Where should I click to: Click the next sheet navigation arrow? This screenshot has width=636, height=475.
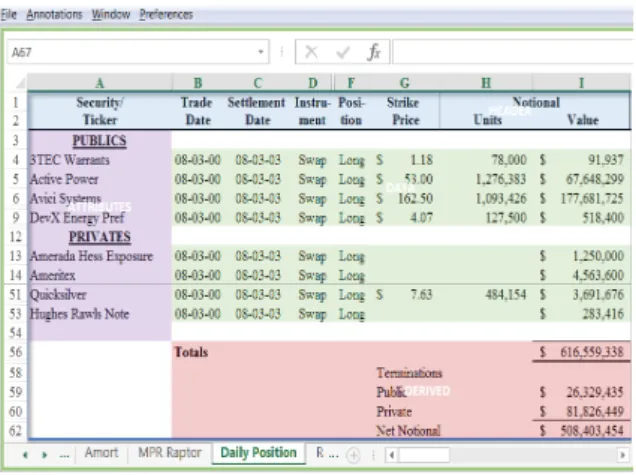[45, 455]
